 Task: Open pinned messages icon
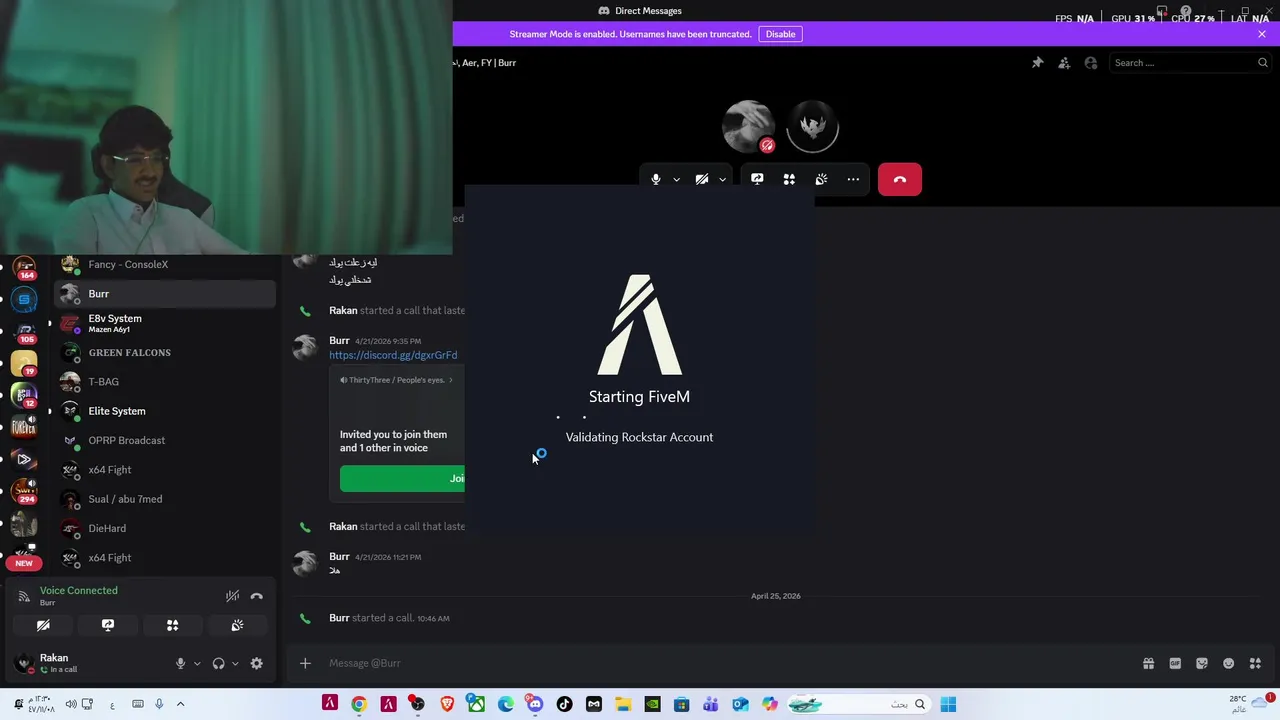(x=1038, y=63)
